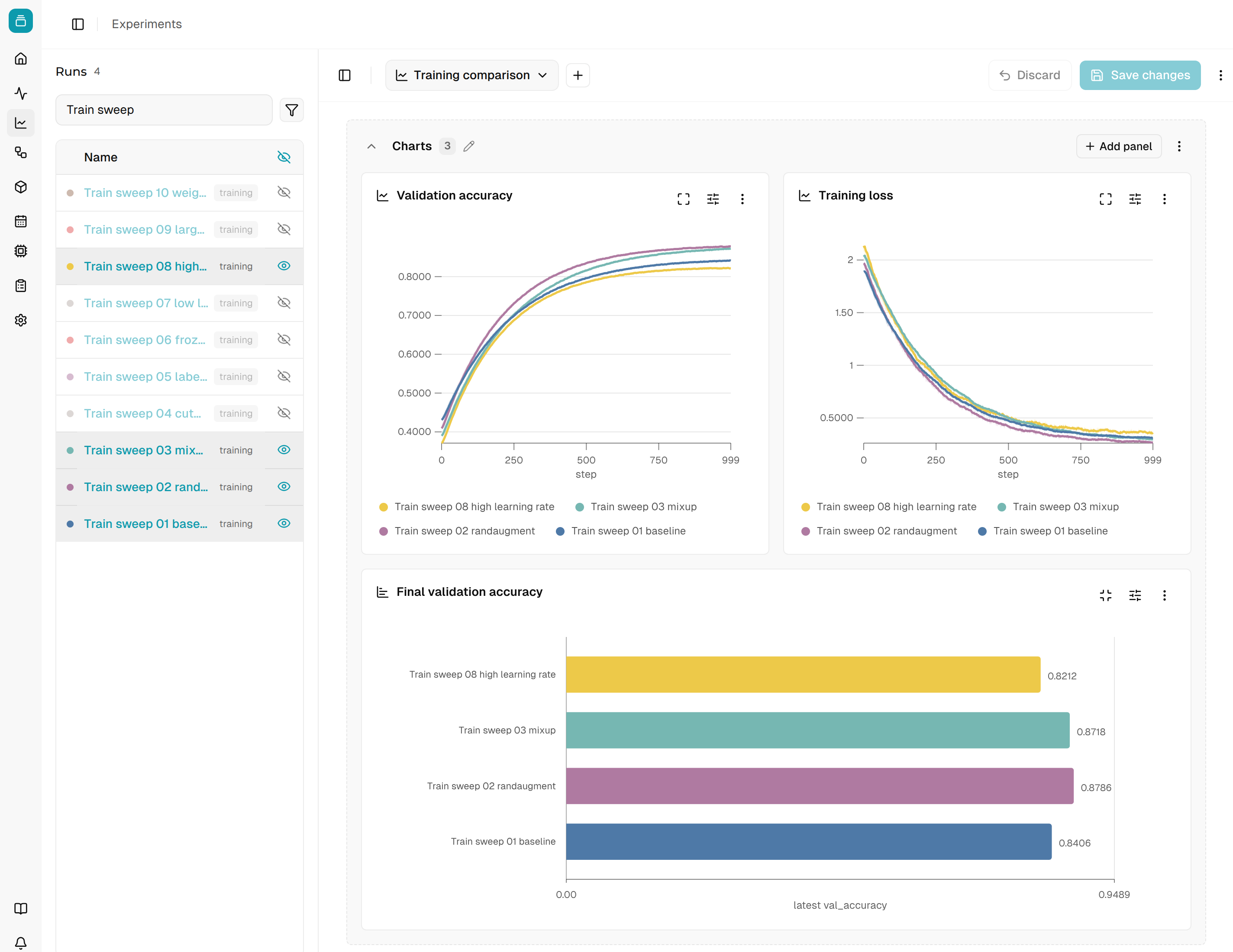Hide Train sweep 01 baseline run

284,523
